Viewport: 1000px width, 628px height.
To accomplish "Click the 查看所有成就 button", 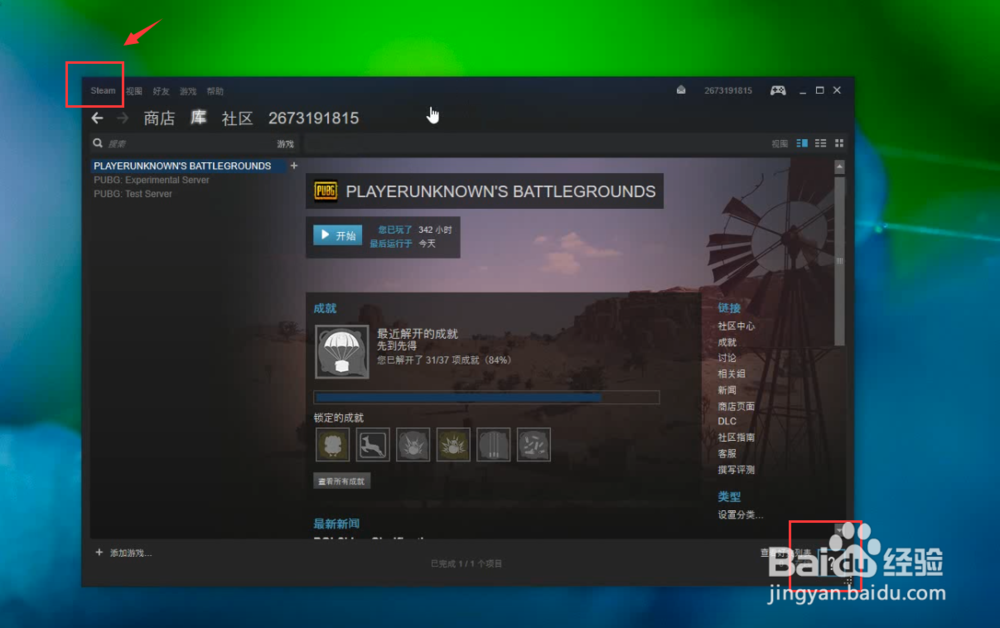I will click(341, 481).
